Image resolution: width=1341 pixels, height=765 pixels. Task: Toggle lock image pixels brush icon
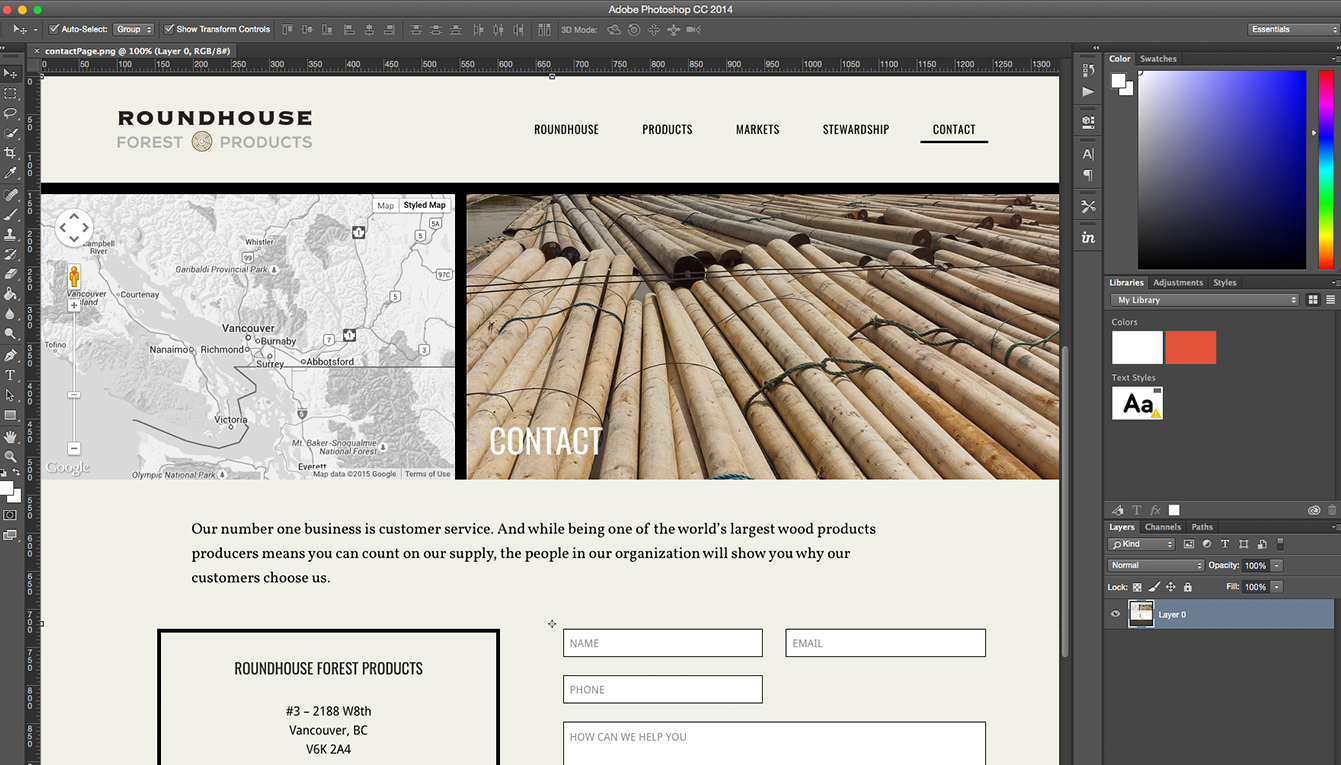pos(1154,587)
